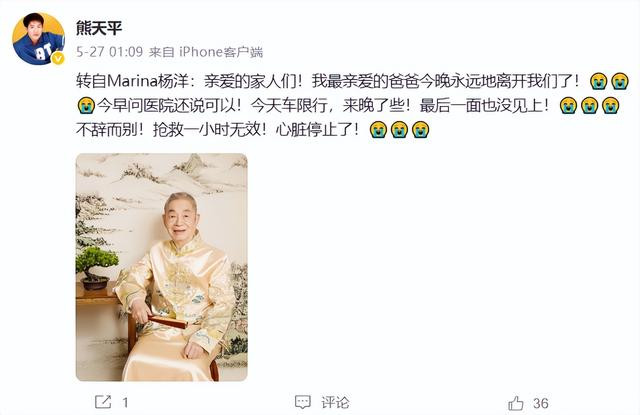Enlarge the elderly man photo thumbnail

(x=162, y=267)
